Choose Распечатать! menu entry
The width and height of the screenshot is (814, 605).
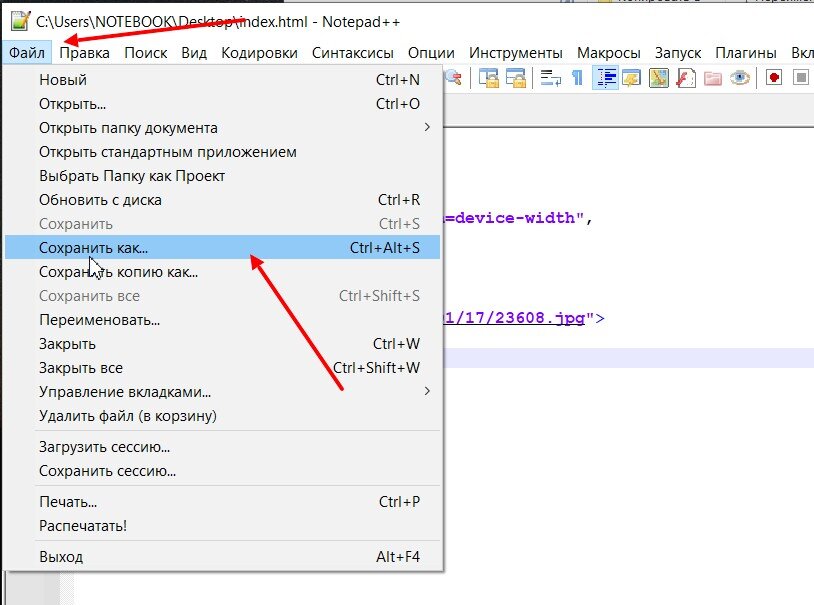tap(222, 526)
